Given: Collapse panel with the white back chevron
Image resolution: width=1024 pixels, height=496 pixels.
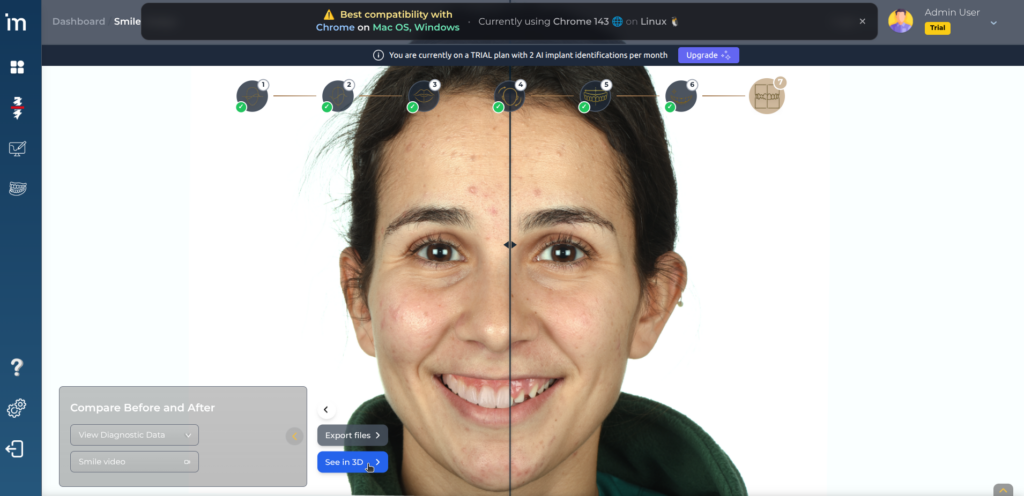Looking at the screenshot, I should (x=325, y=410).
